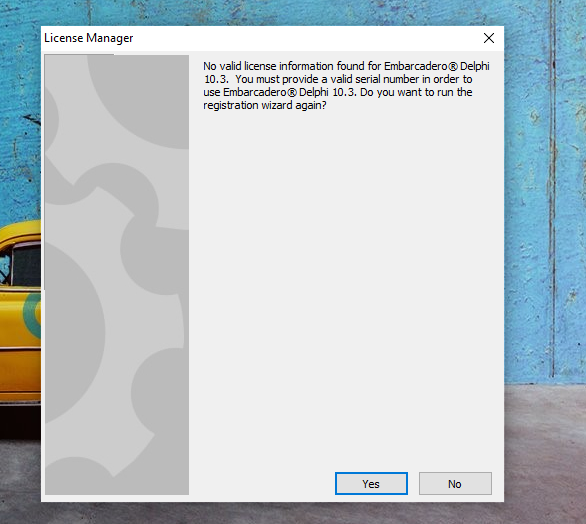Click the License Manager title bar text

coord(89,38)
